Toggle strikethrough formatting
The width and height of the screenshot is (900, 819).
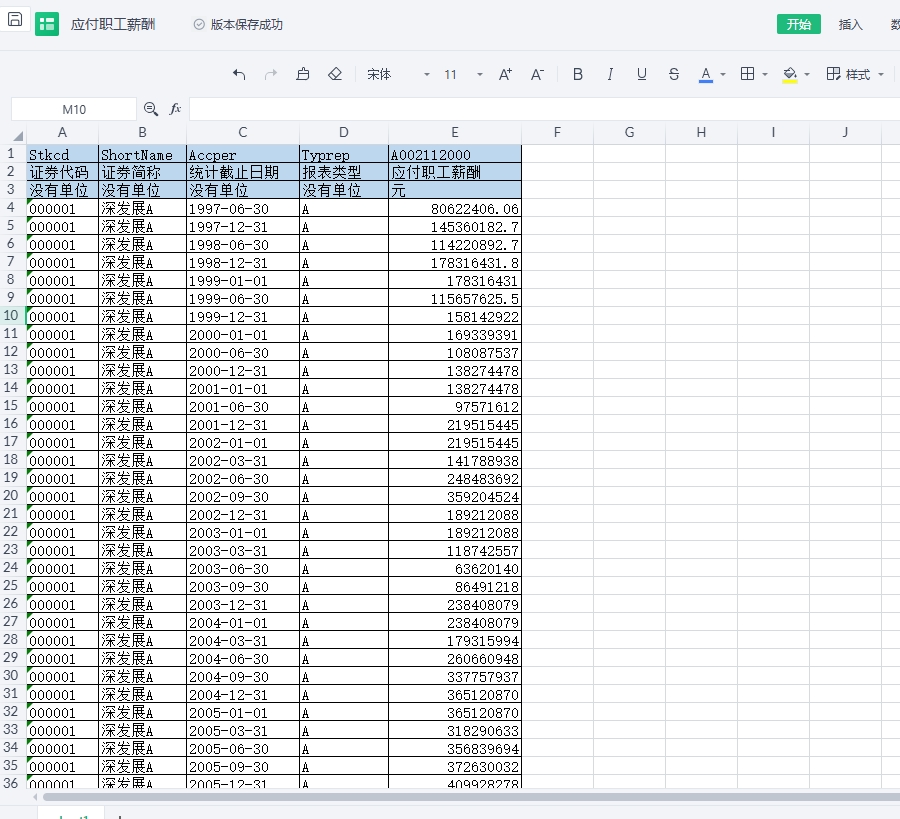click(674, 75)
